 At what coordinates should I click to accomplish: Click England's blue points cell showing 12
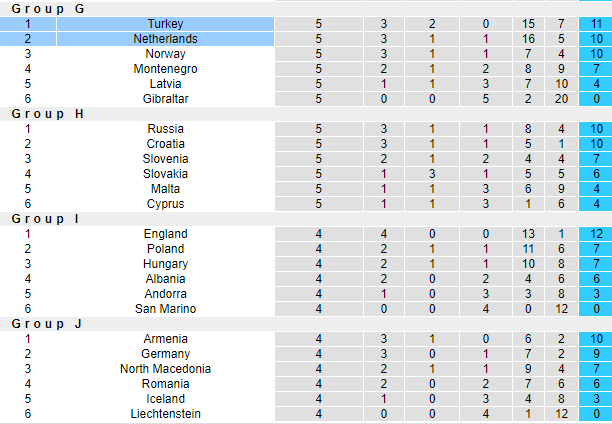(595, 234)
